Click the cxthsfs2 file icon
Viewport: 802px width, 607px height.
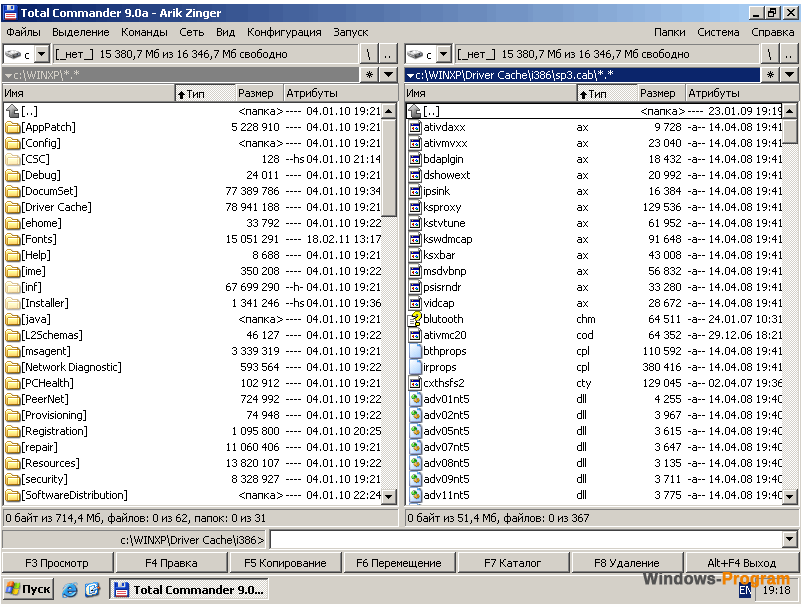tap(415, 383)
